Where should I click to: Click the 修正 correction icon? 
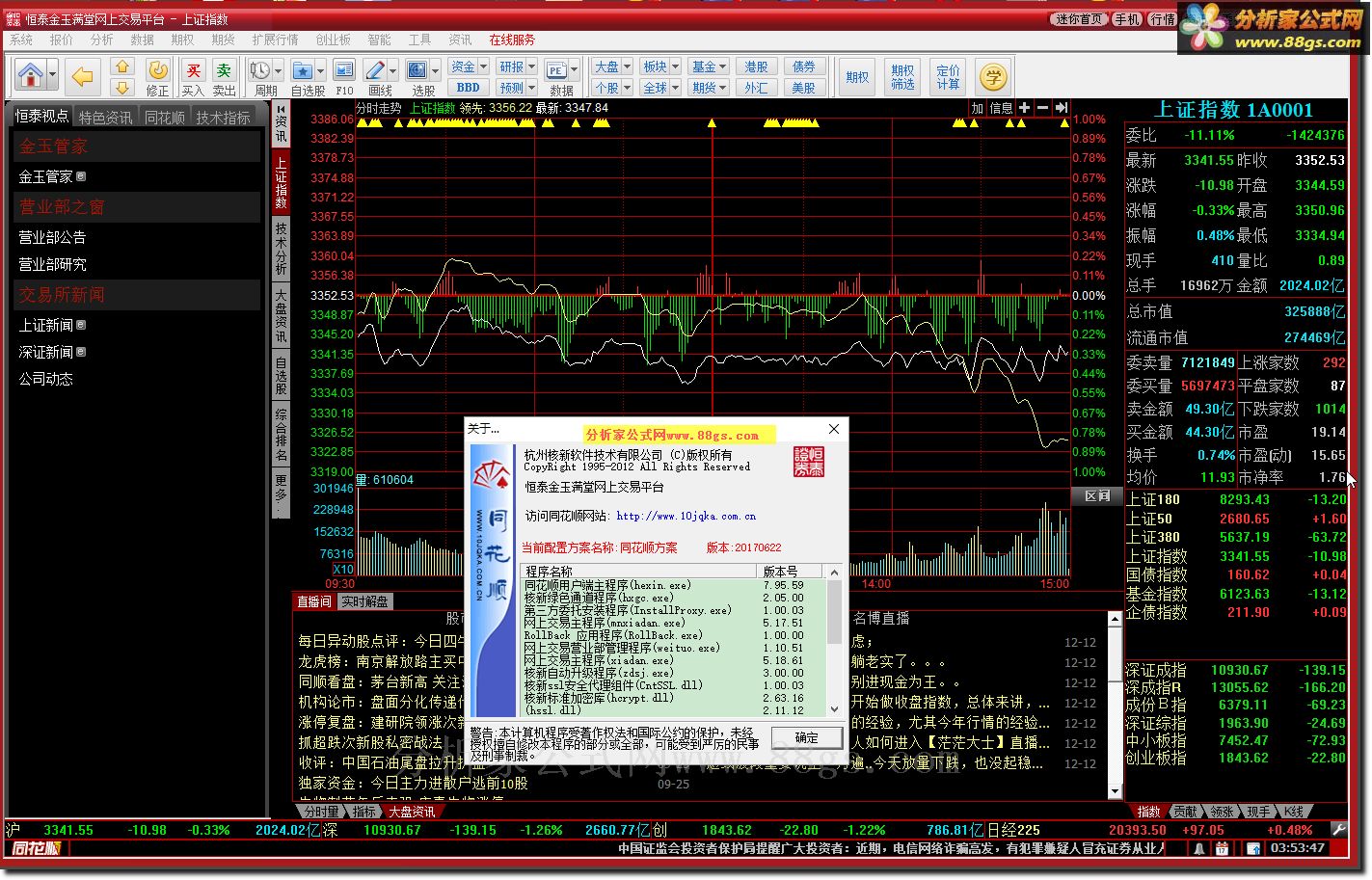(x=157, y=70)
